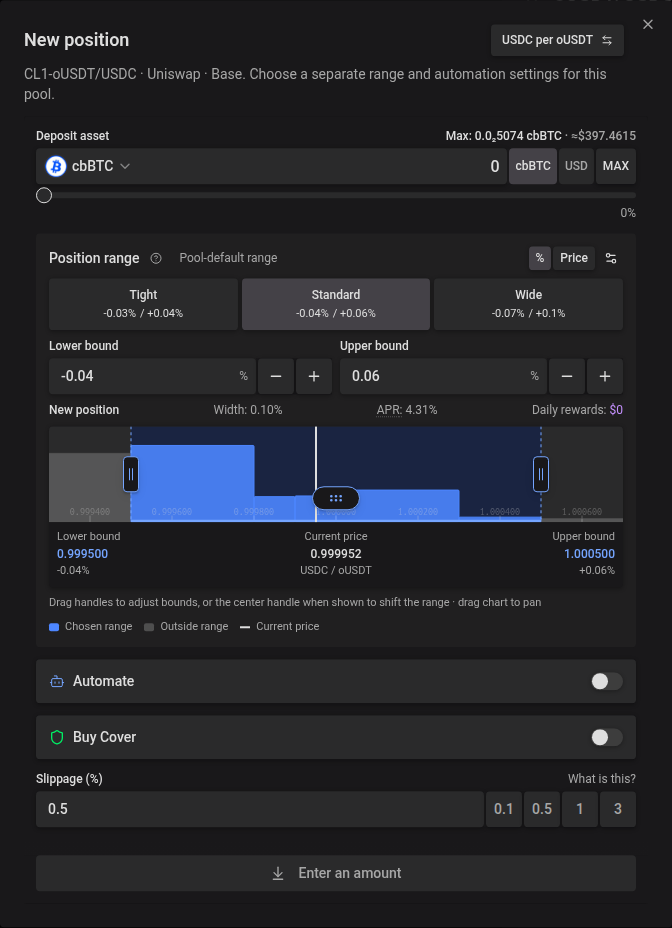Click the Daily rewards $0 value
The width and height of the screenshot is (672, 928).
coord(616,410)
